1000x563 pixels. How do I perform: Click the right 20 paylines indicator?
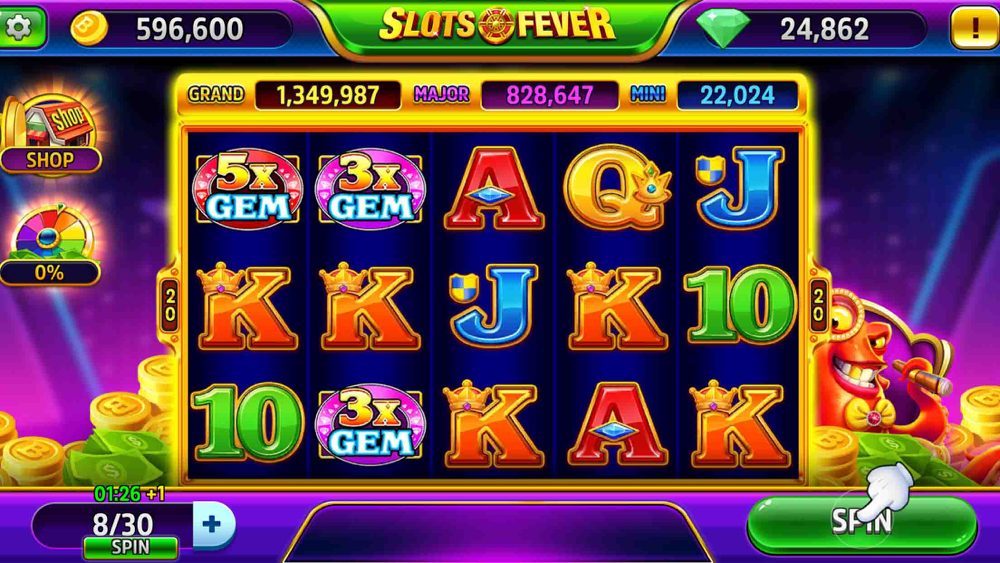click(x=819, y=305)
